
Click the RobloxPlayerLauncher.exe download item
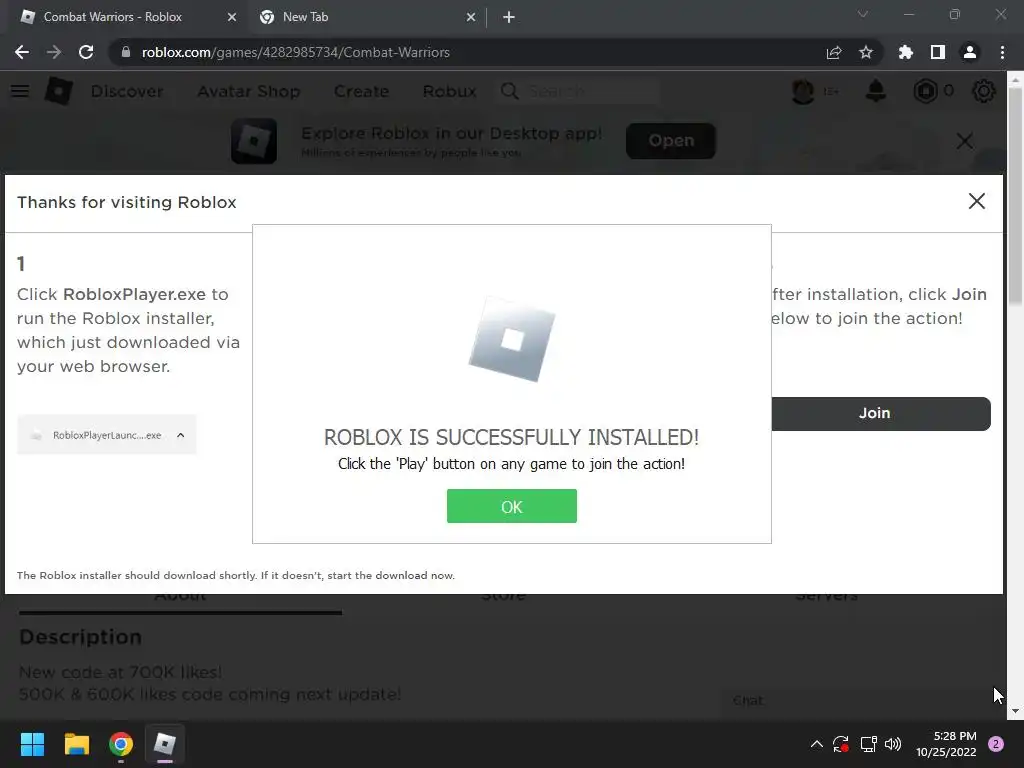pyautogui.click(x=106, y=435)
